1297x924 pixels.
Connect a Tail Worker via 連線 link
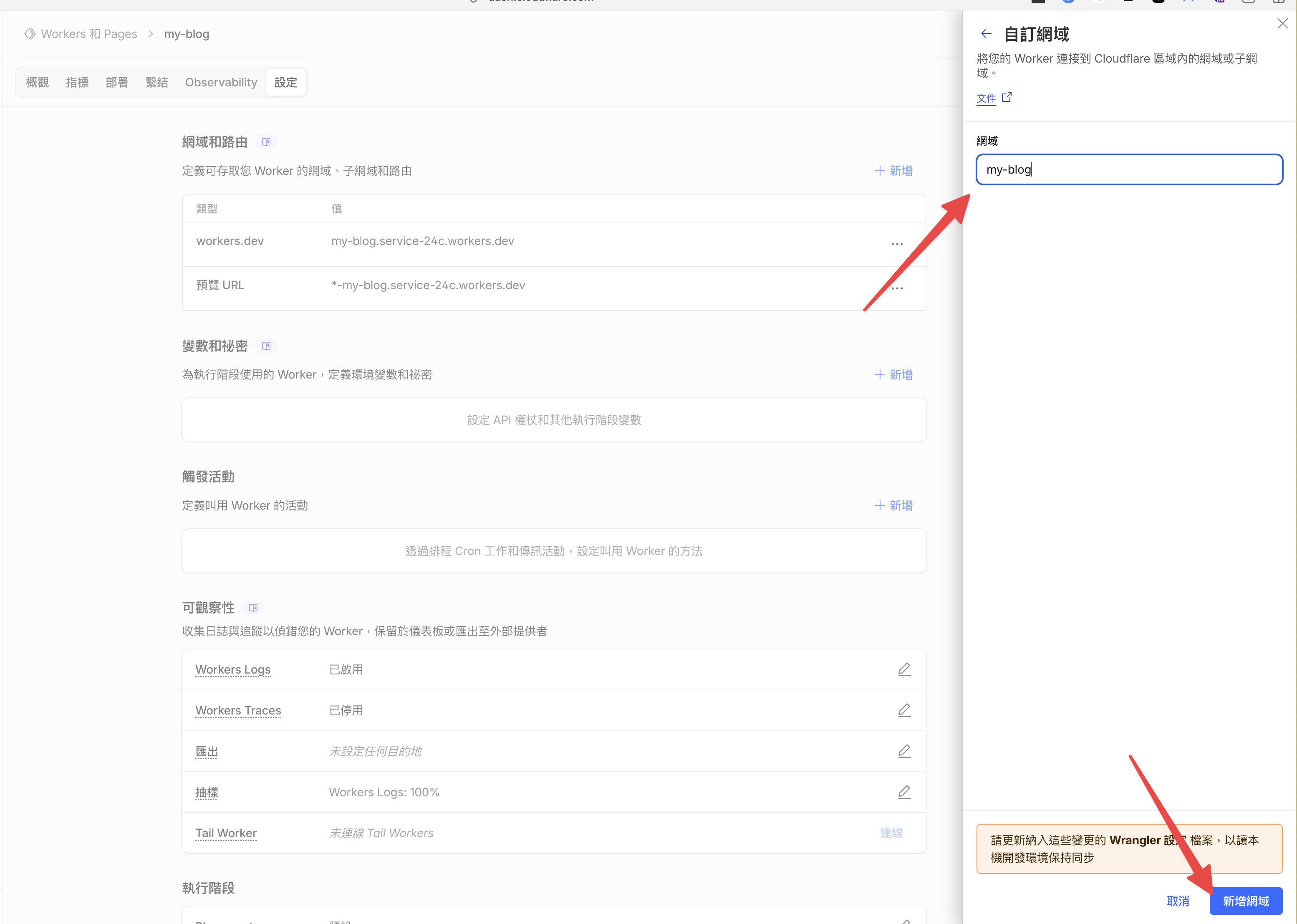(x=891, y=833)
